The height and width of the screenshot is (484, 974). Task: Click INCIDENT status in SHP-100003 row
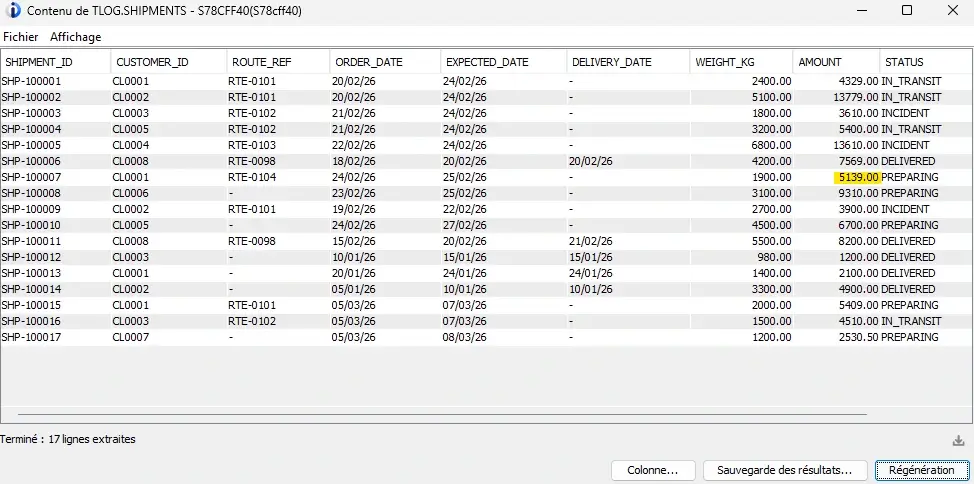pos(906,113)
